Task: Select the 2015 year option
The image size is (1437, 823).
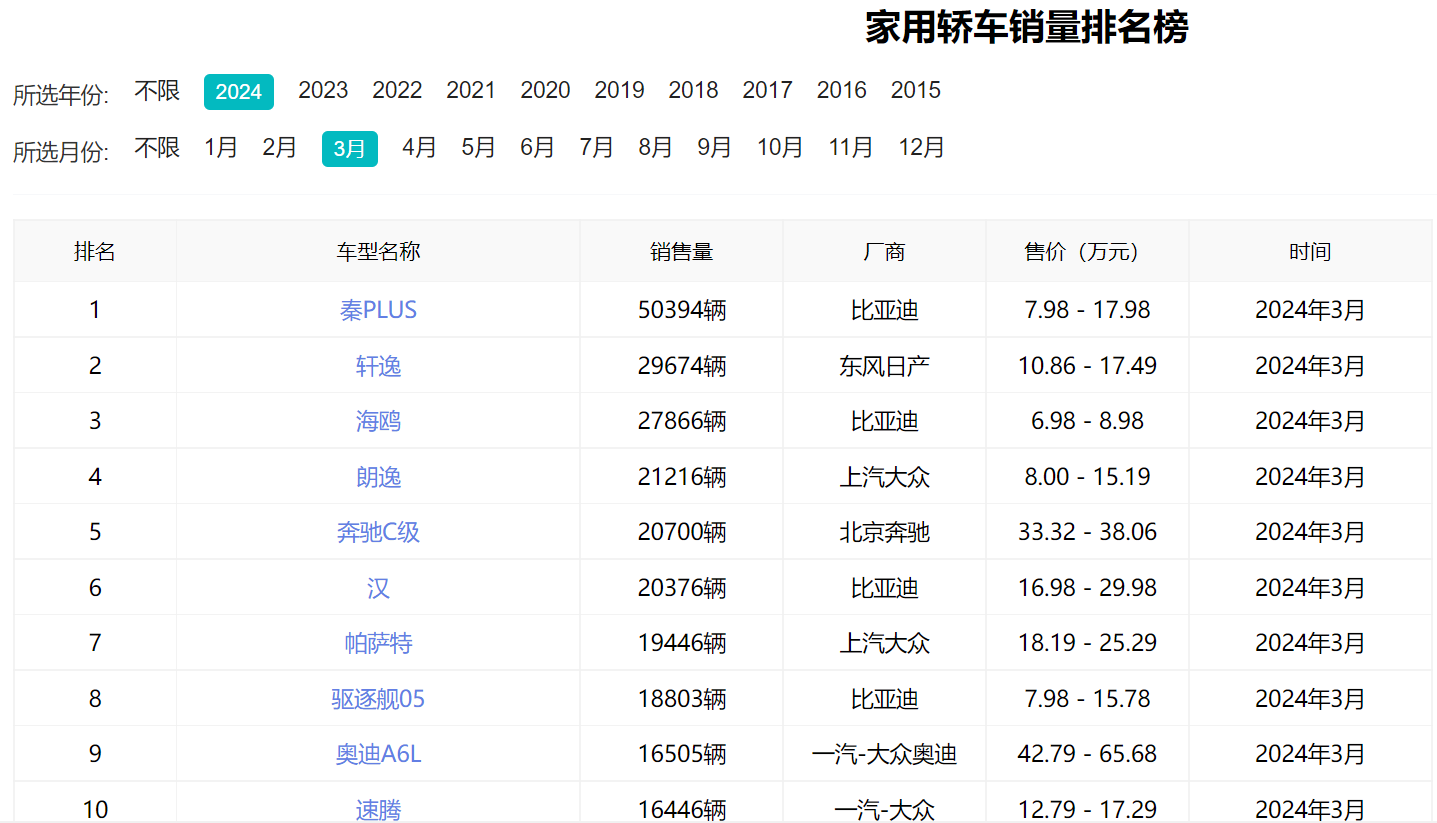Action: 915,90
